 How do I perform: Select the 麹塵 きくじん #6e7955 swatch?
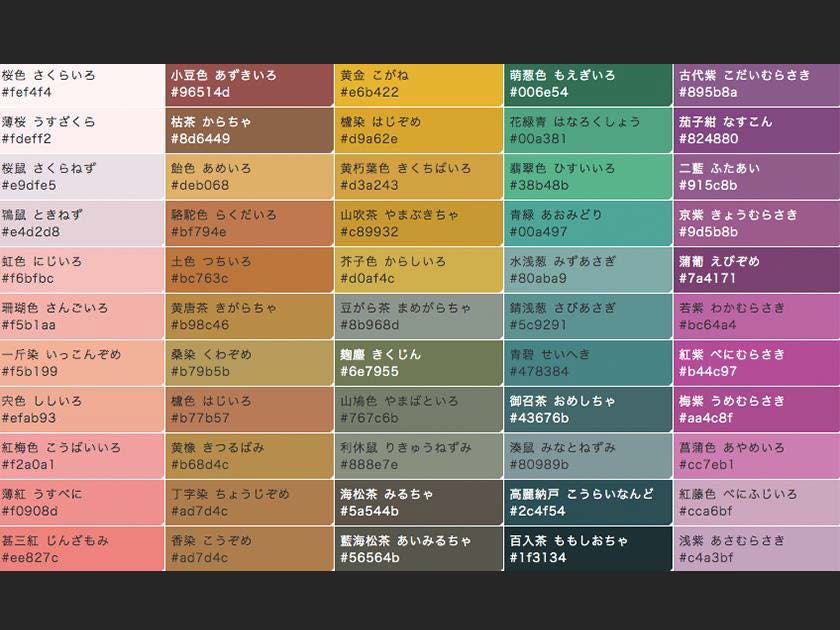[x=418, y=363]
